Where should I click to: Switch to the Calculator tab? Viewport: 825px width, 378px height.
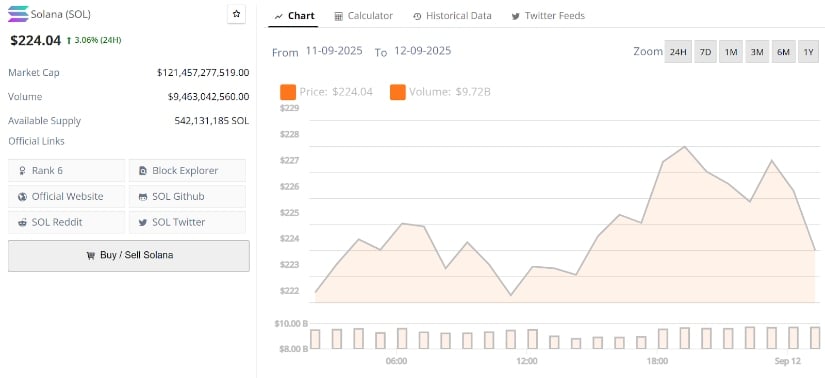[x=364, y=16]
